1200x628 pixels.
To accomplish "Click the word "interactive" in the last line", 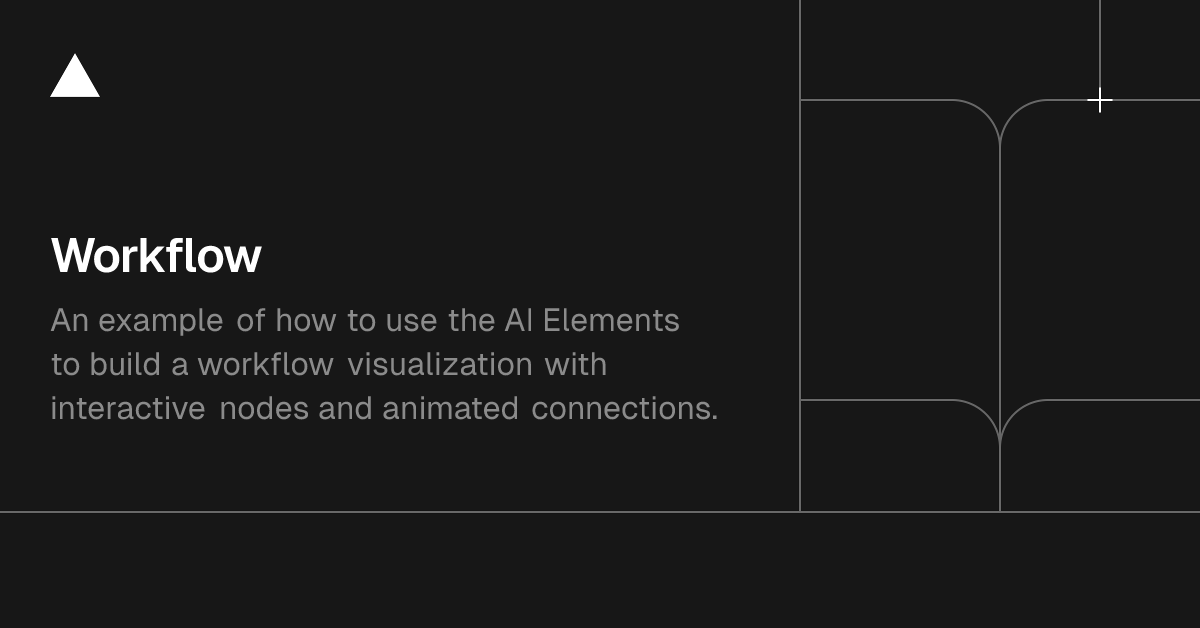I will (128, 409).
